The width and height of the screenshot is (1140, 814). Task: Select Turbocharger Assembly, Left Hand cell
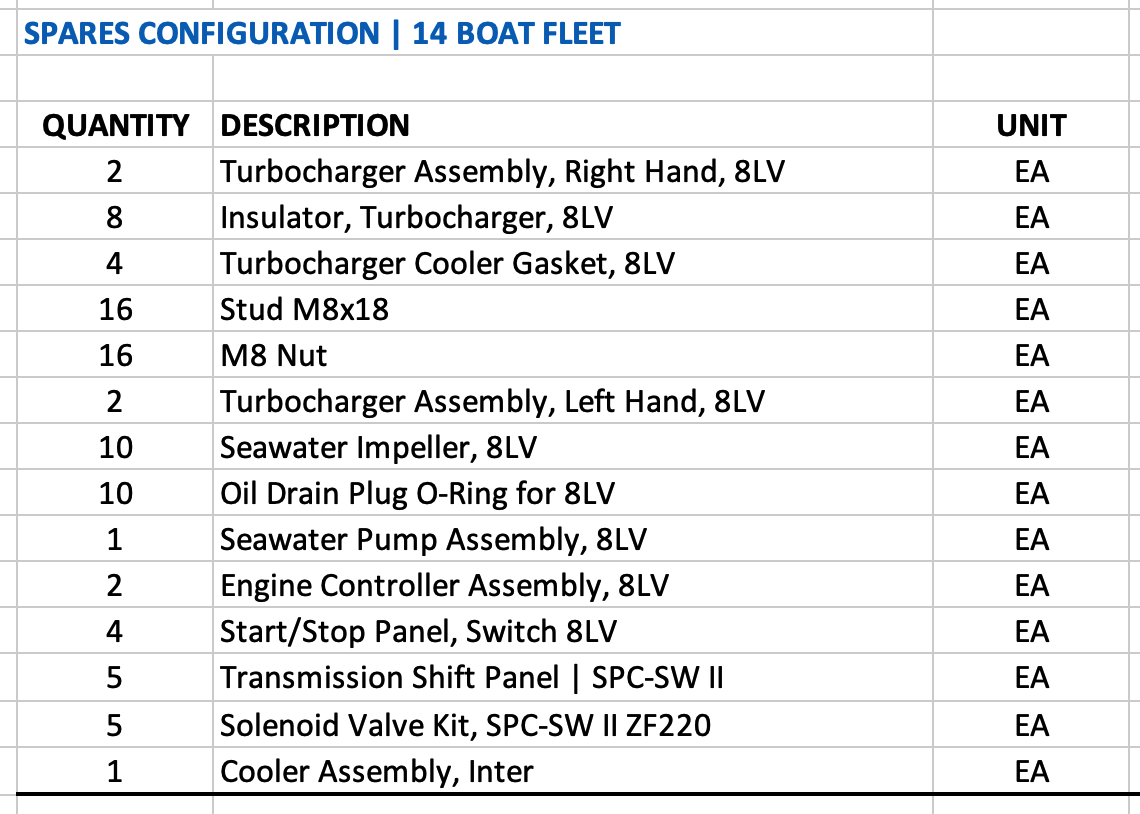tap(573, 401)
